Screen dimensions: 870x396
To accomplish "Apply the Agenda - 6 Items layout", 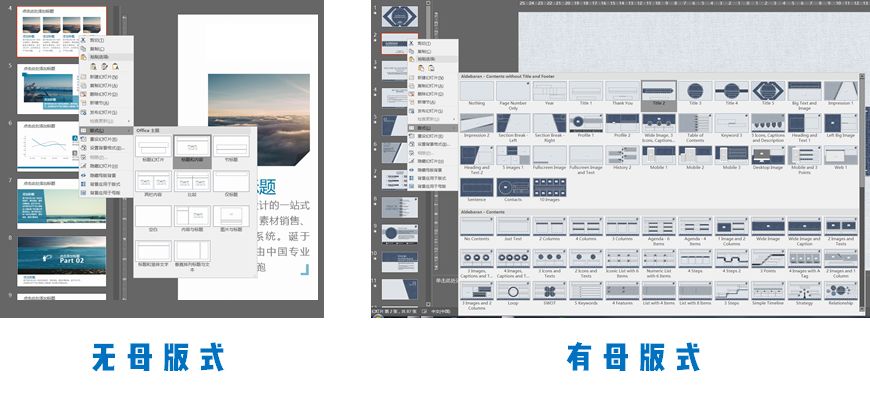I will pos(659,231).
